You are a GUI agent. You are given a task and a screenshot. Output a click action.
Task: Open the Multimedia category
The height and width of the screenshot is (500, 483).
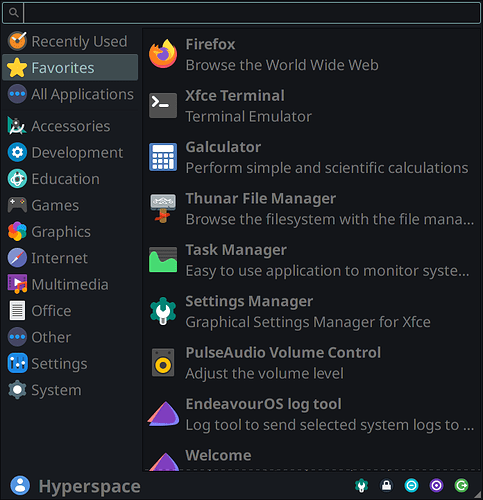tap(70, 284)
